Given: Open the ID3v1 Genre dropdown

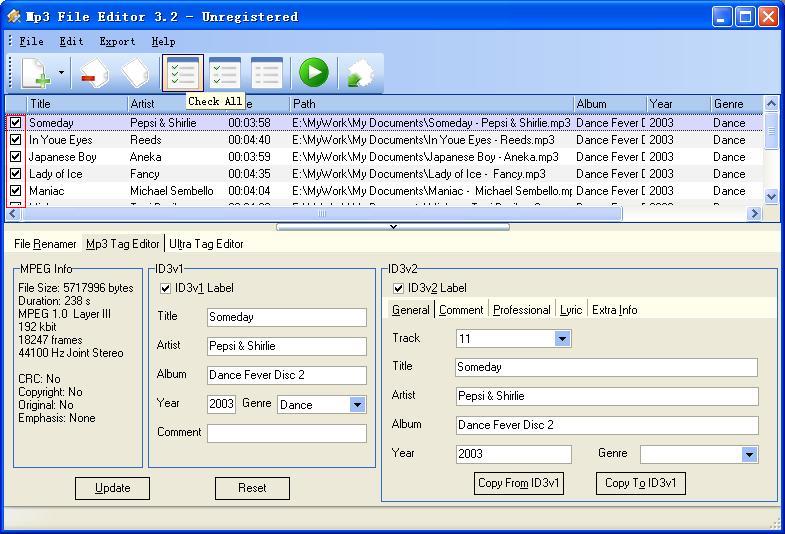Looking at the screenshot, I should click(x=357, y=405).
